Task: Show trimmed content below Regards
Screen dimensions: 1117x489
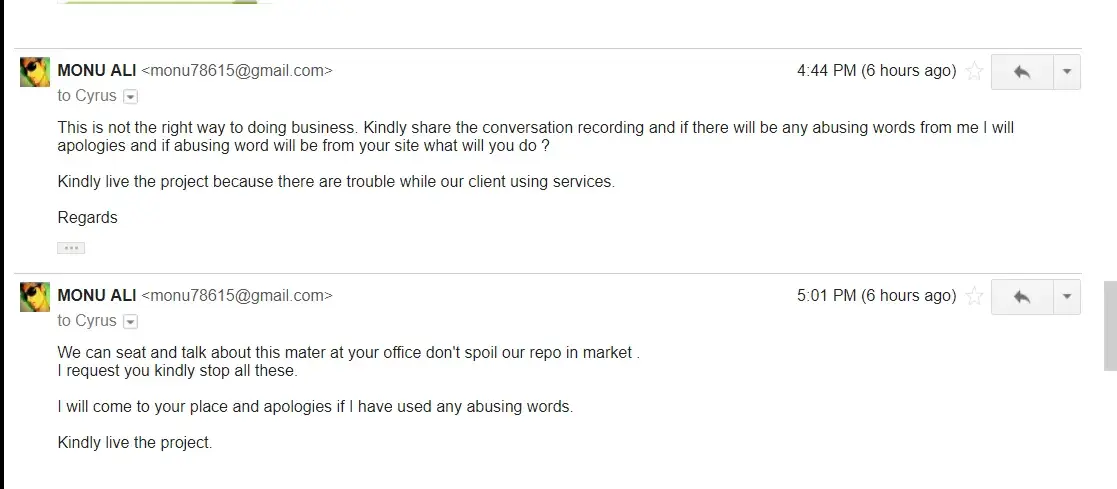Action: tap(71, 247)
